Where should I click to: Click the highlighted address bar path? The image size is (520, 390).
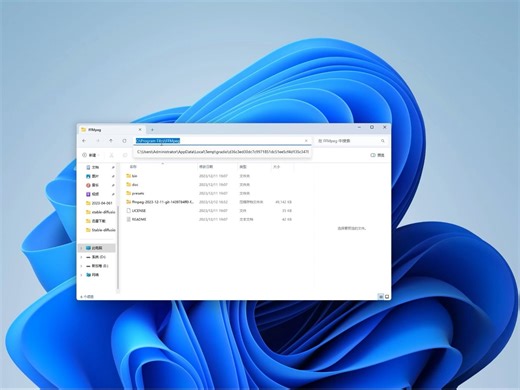pos(158,141)
